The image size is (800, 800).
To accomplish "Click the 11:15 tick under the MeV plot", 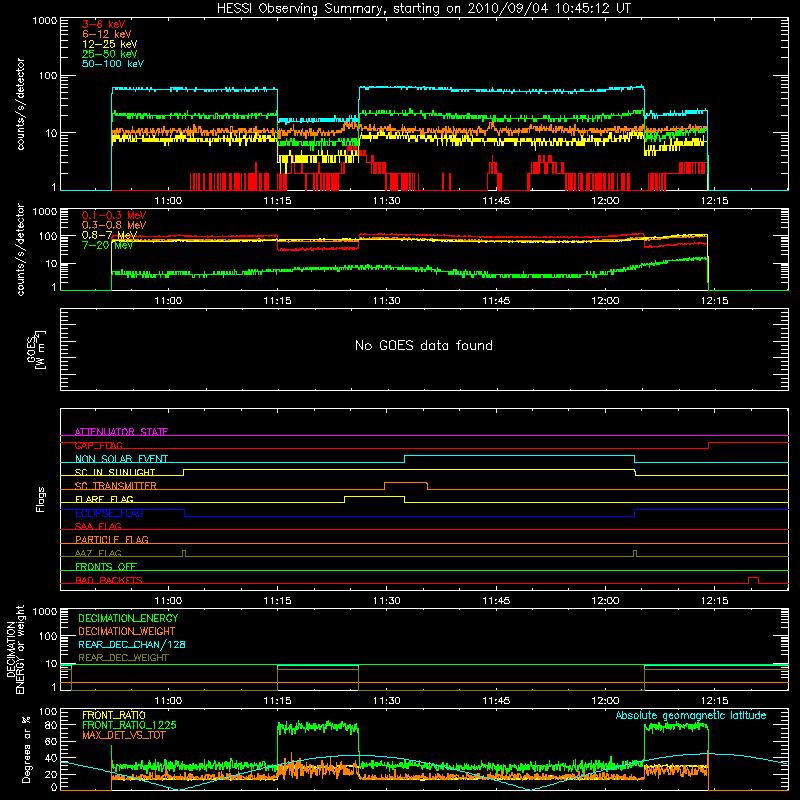I will [277, 301].
